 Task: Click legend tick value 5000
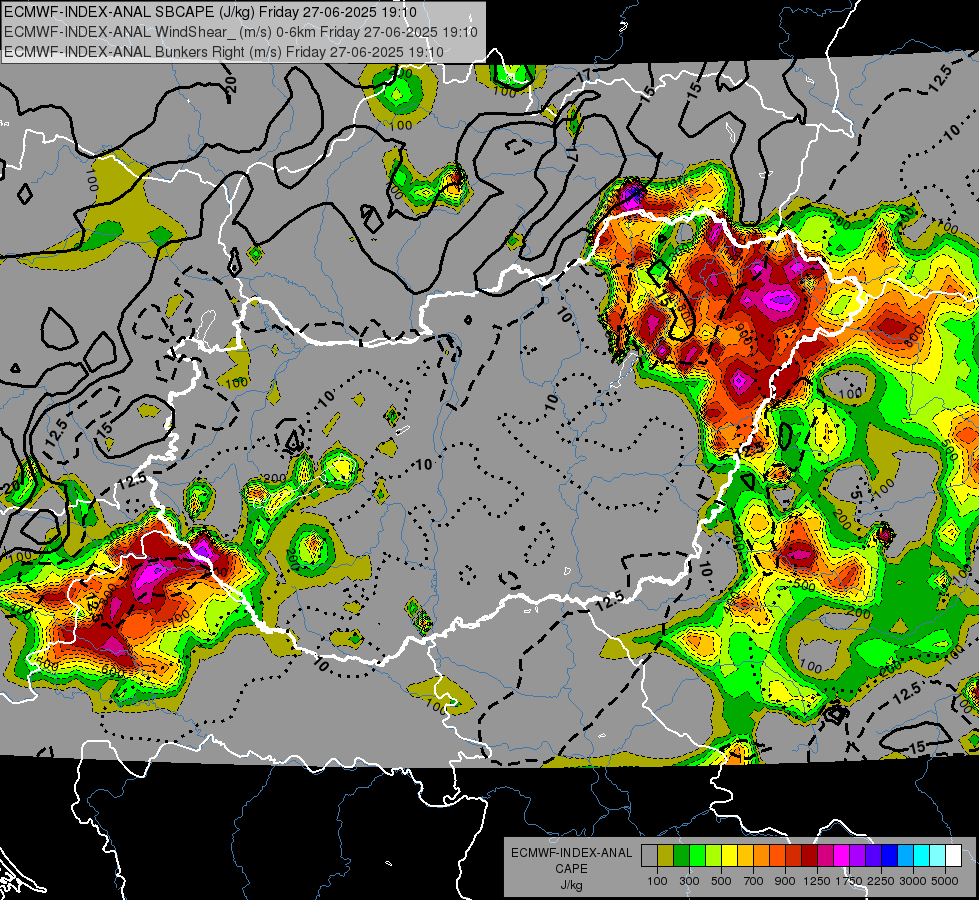coord(945,881)
